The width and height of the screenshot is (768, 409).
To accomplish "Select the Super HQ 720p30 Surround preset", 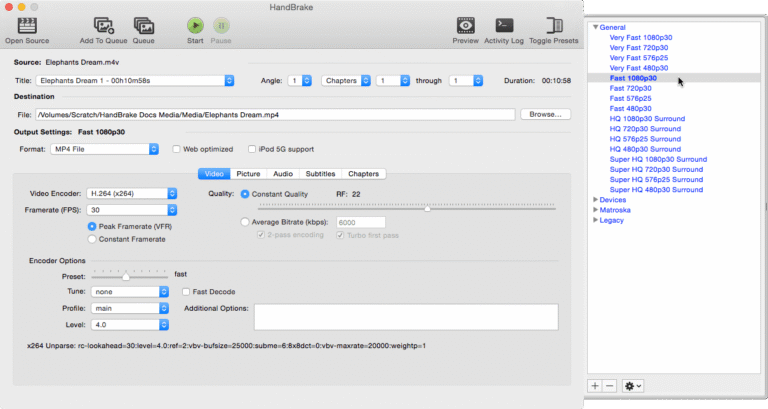I will click(656, 169).
